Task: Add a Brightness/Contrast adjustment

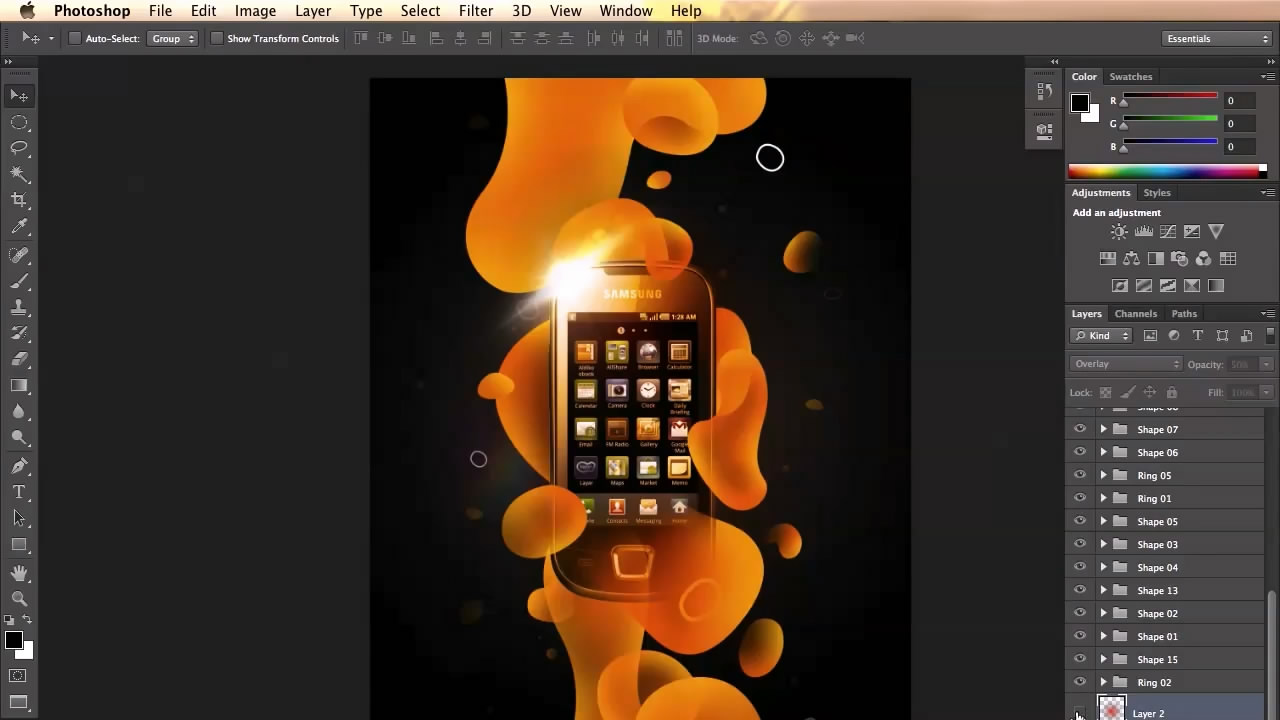Action: point(1119,232)
